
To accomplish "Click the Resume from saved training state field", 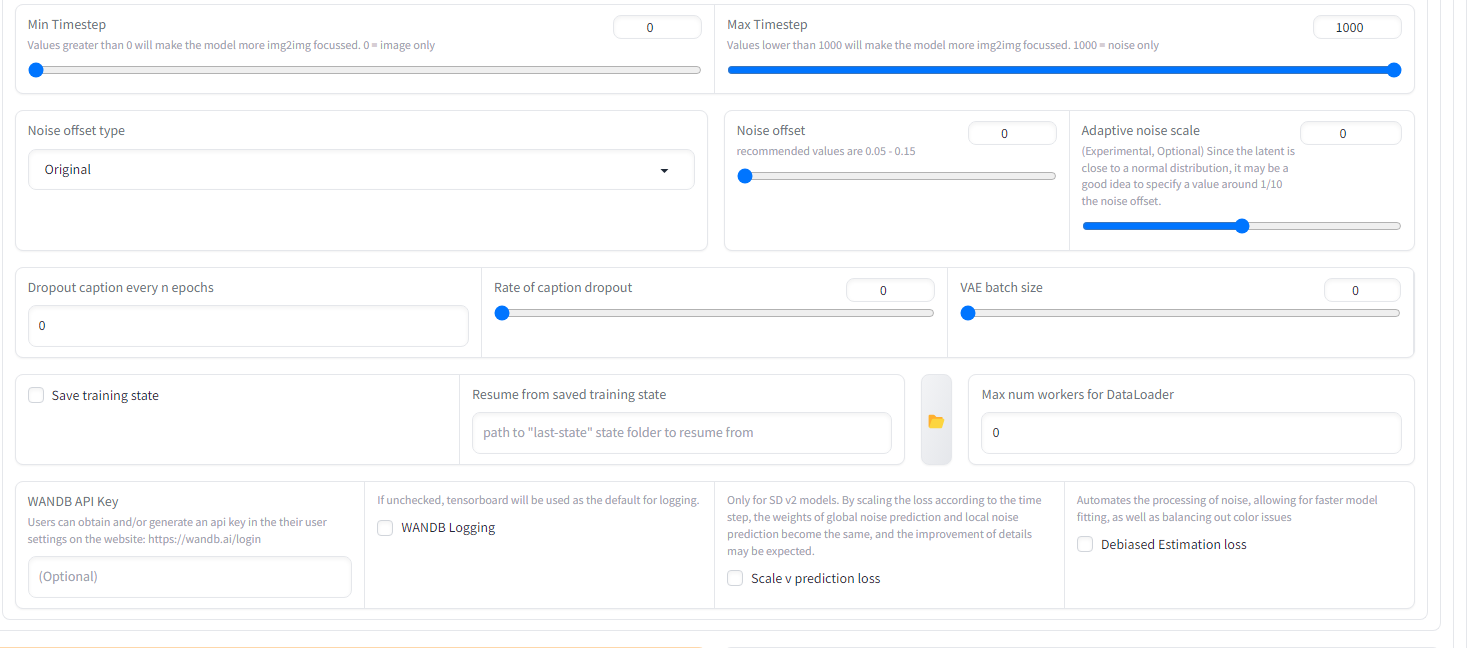I will point(681,433).
